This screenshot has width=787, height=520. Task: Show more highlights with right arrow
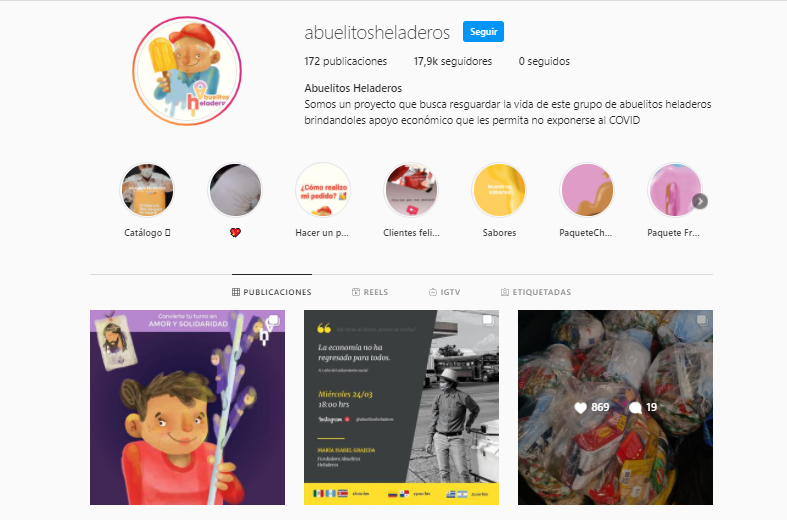click(x=700, y=201)
